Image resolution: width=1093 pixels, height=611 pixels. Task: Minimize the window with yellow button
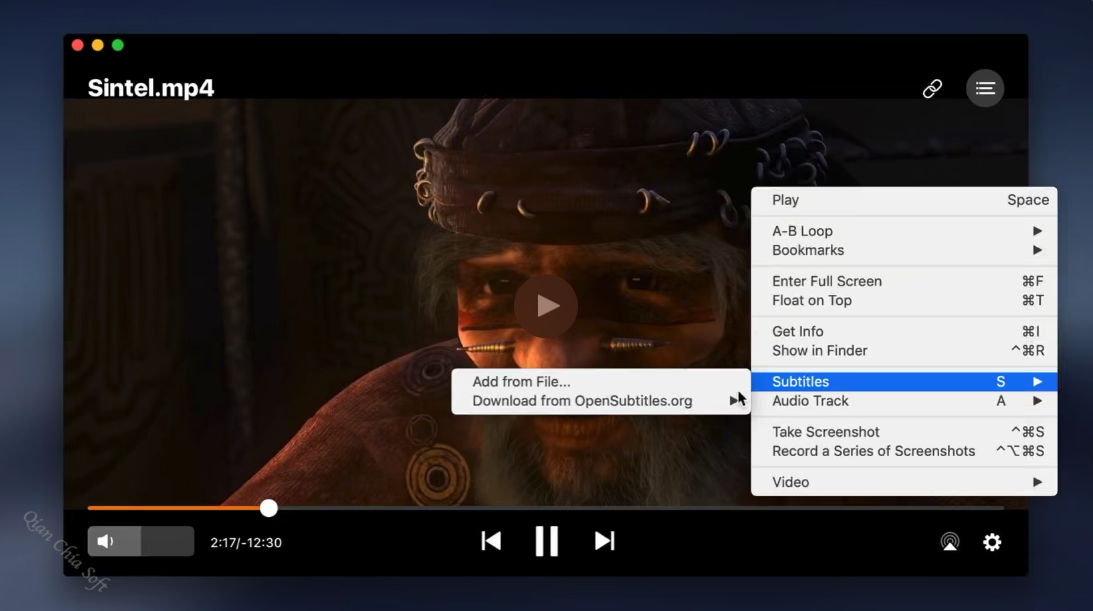point(98,45)
